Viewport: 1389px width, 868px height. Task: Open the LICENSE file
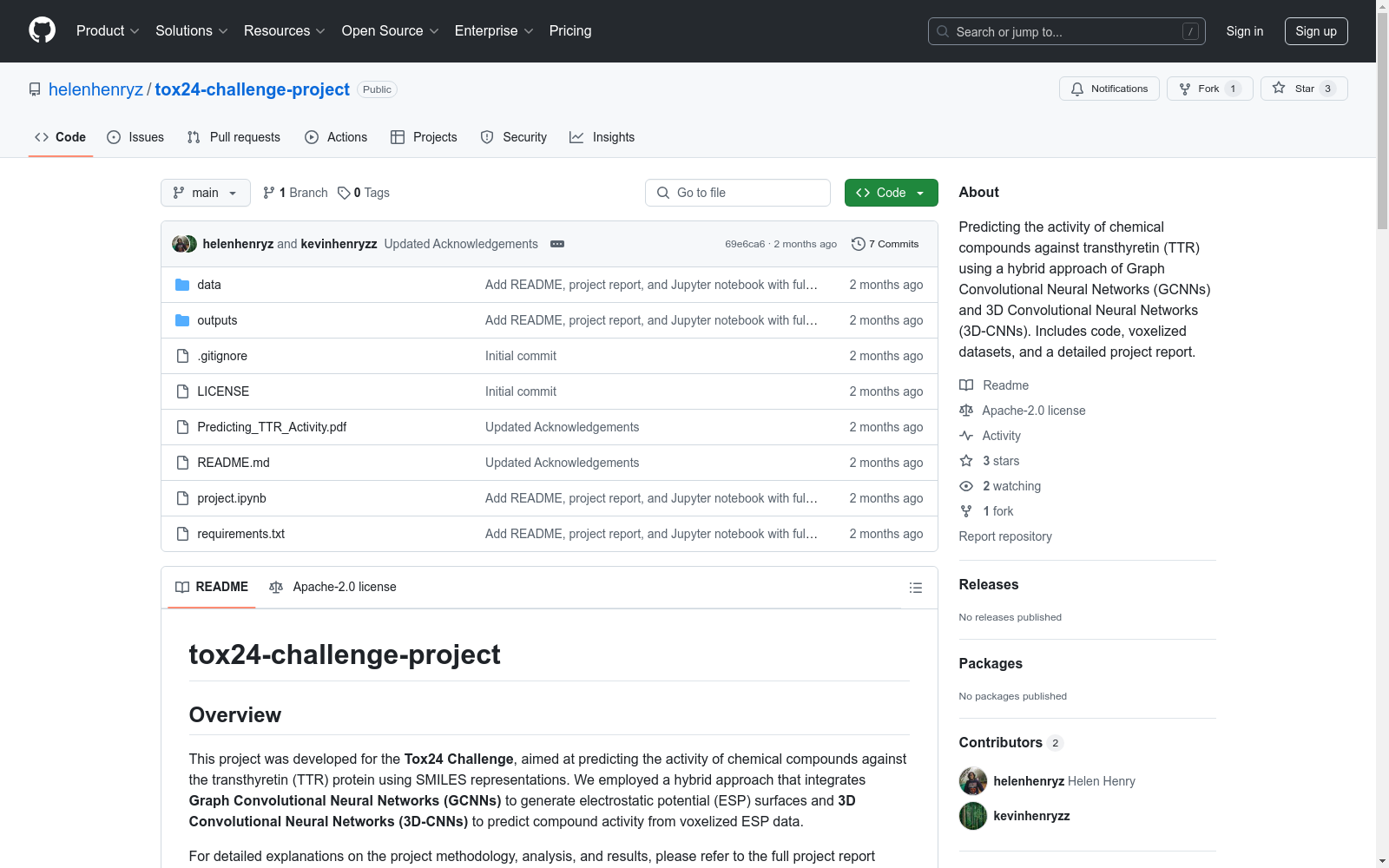click(x=223, y=391)
